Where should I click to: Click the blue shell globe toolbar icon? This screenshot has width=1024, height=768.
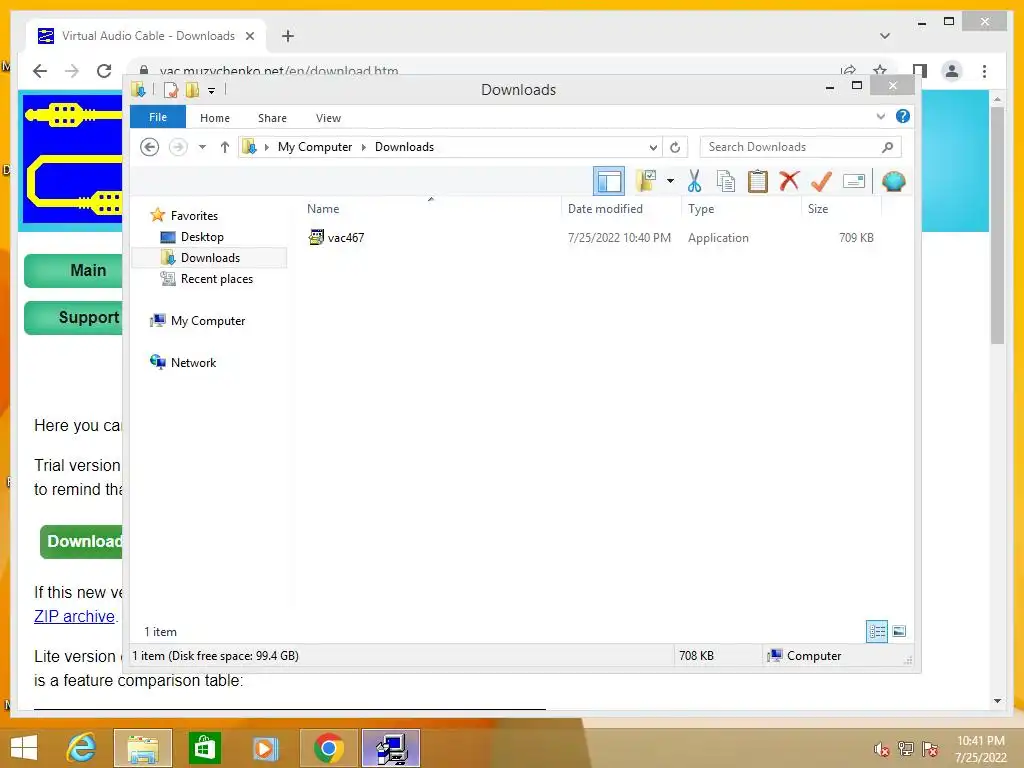coord(893,181)
